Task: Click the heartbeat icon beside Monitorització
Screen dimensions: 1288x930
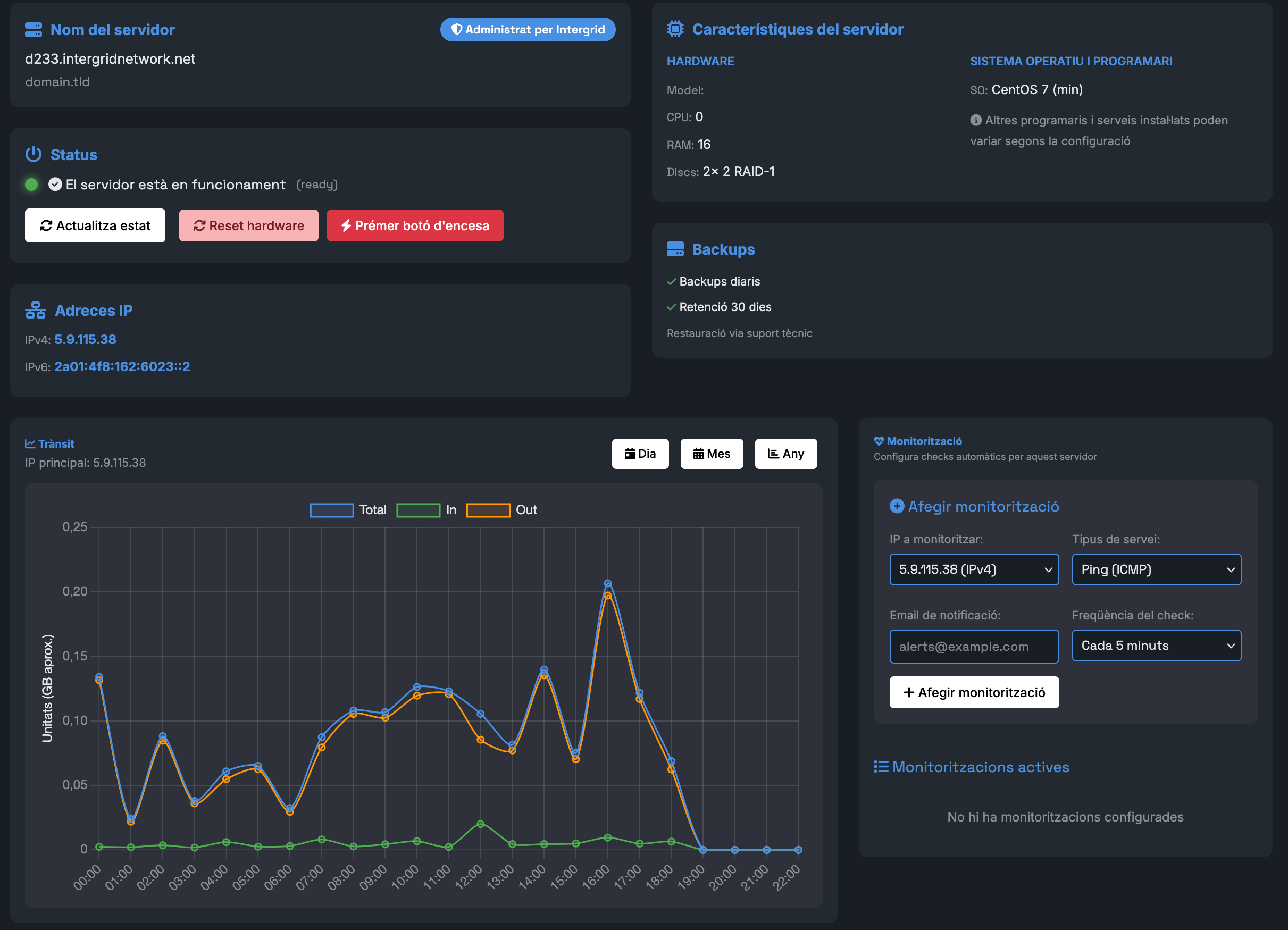Action: tap(879, 441)
